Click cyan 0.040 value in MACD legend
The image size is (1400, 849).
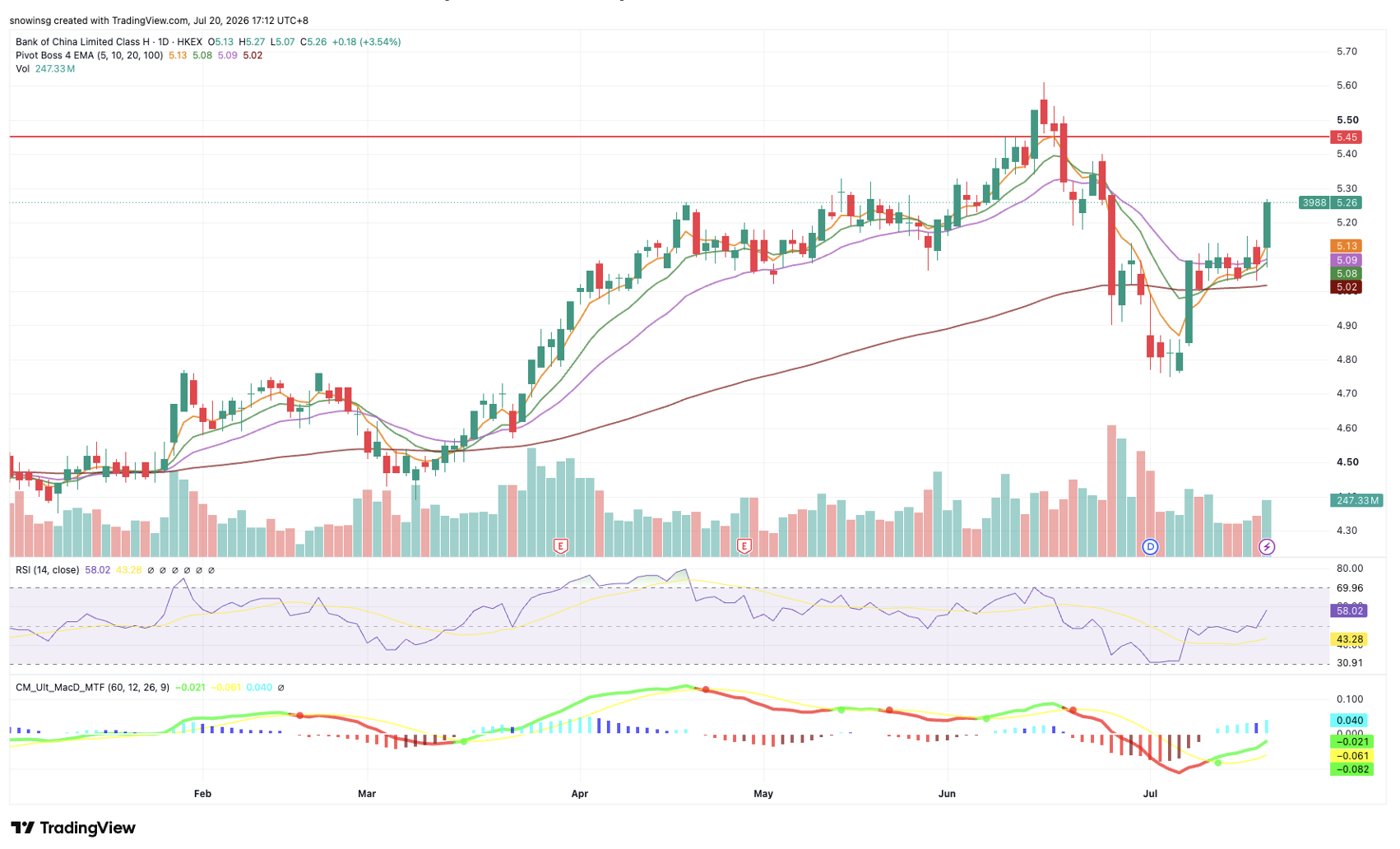pyautogui.click(x=259, y=688)
